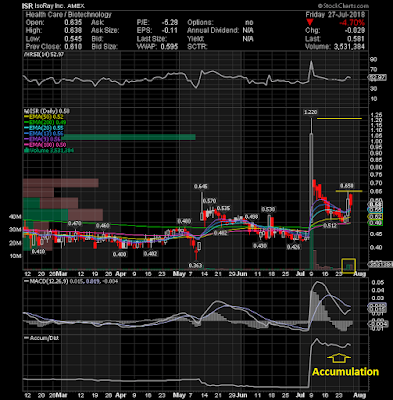393x400 pixels.
Task: Click the Chg value -0.029
Action: point(354,30)
